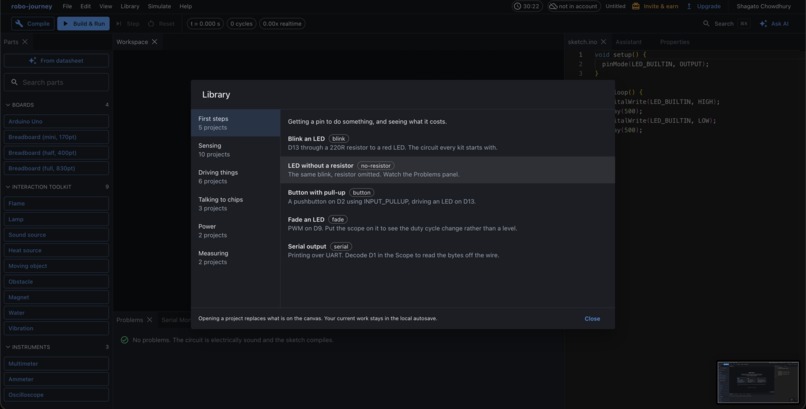This screenshot has width=806, height=409.
Task: Open the Fade an LED project
Action: coord(447,224)
